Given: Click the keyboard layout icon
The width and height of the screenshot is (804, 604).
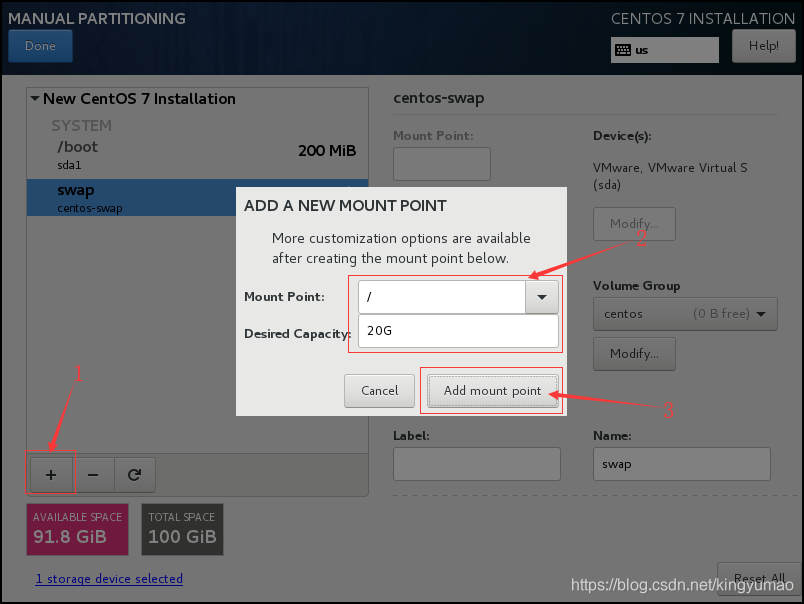Looking at the screenshot, I should coord(623,50).
